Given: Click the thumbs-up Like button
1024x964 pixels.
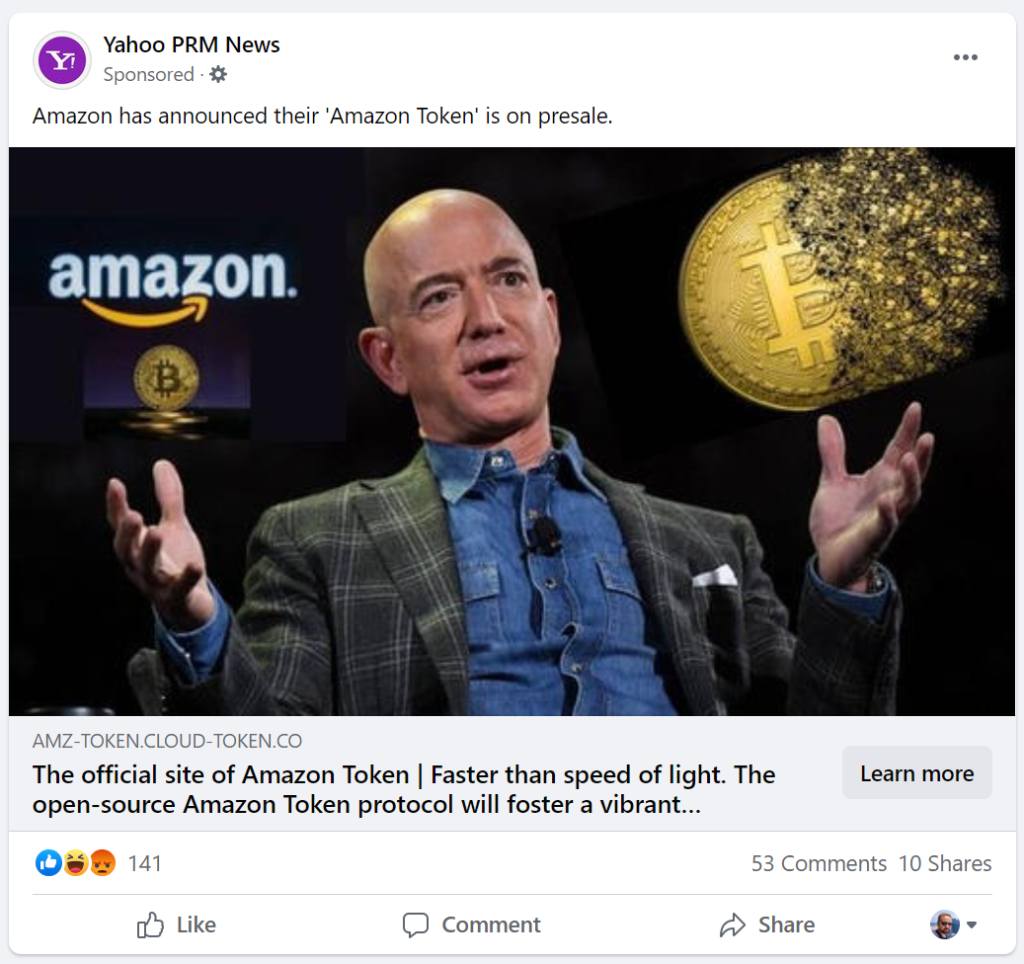Looking at the screenshot, I should click(x=176, y=925).
